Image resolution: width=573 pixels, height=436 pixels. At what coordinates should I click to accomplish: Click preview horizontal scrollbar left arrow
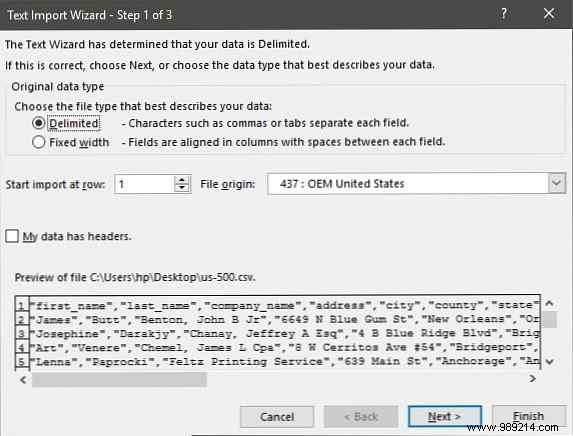pos(23,380)
